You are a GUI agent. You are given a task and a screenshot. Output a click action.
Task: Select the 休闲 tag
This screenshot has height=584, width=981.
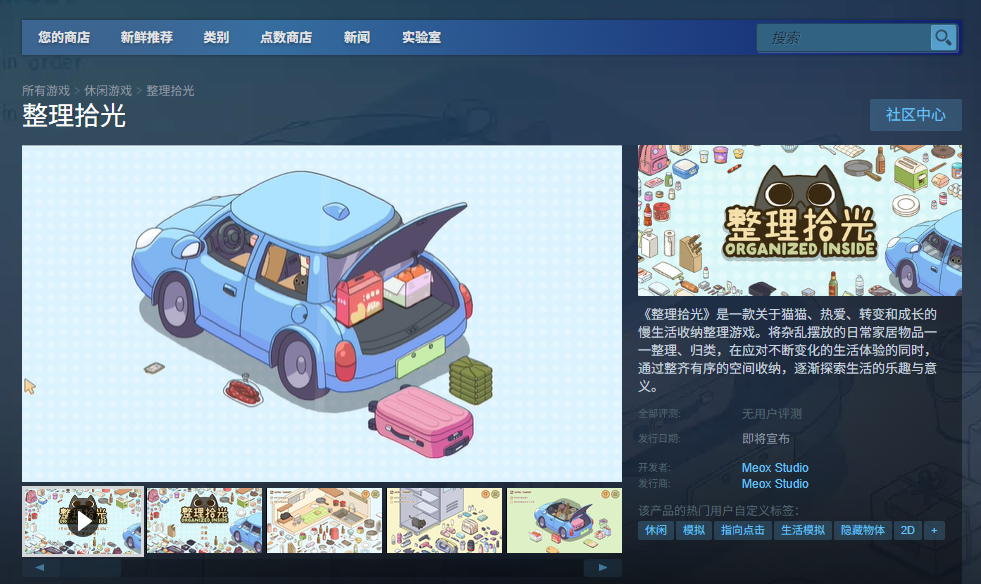(656, 530)
